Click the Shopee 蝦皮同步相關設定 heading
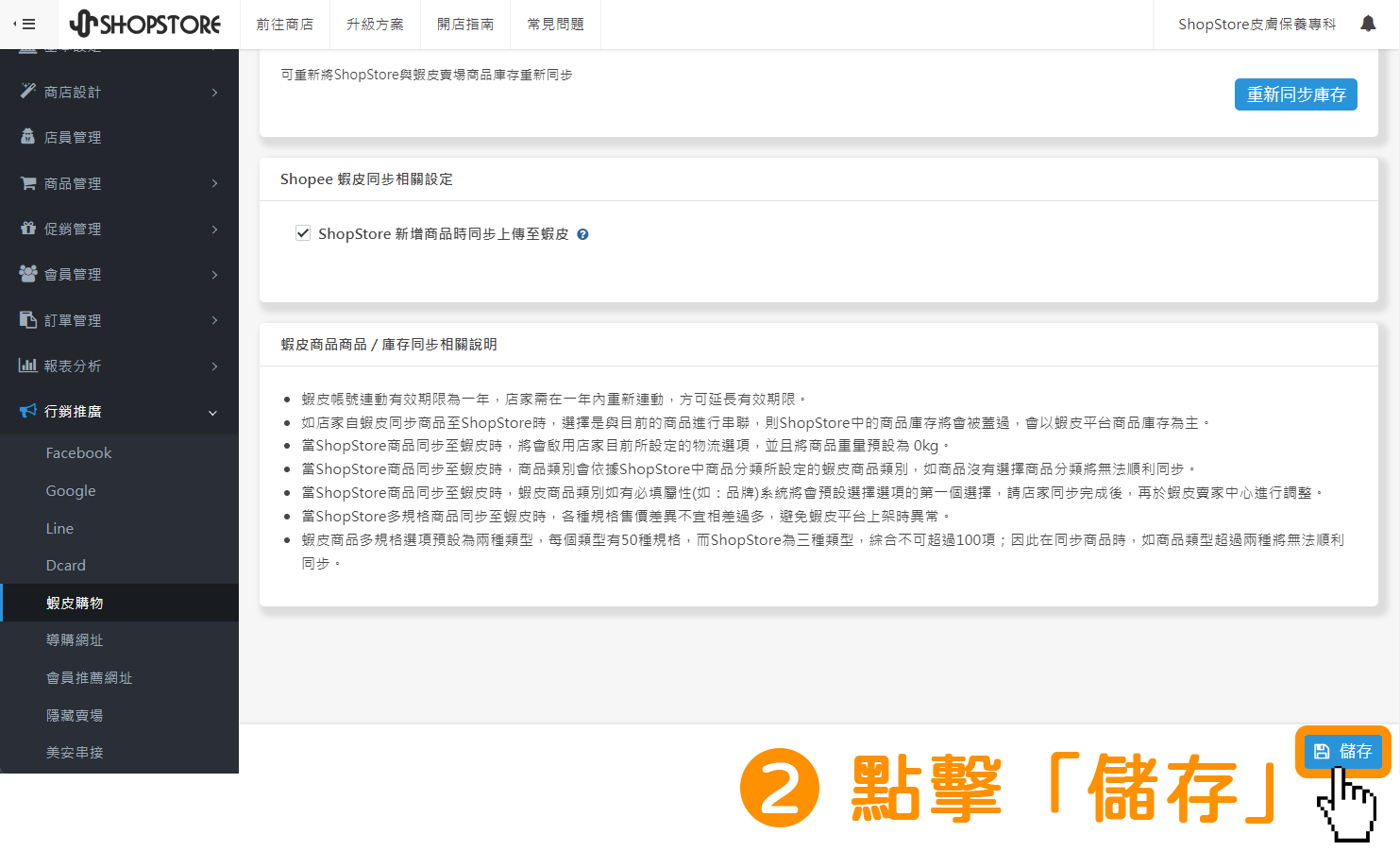Screen dimensions: 1400x851 (x=366, y=179)
